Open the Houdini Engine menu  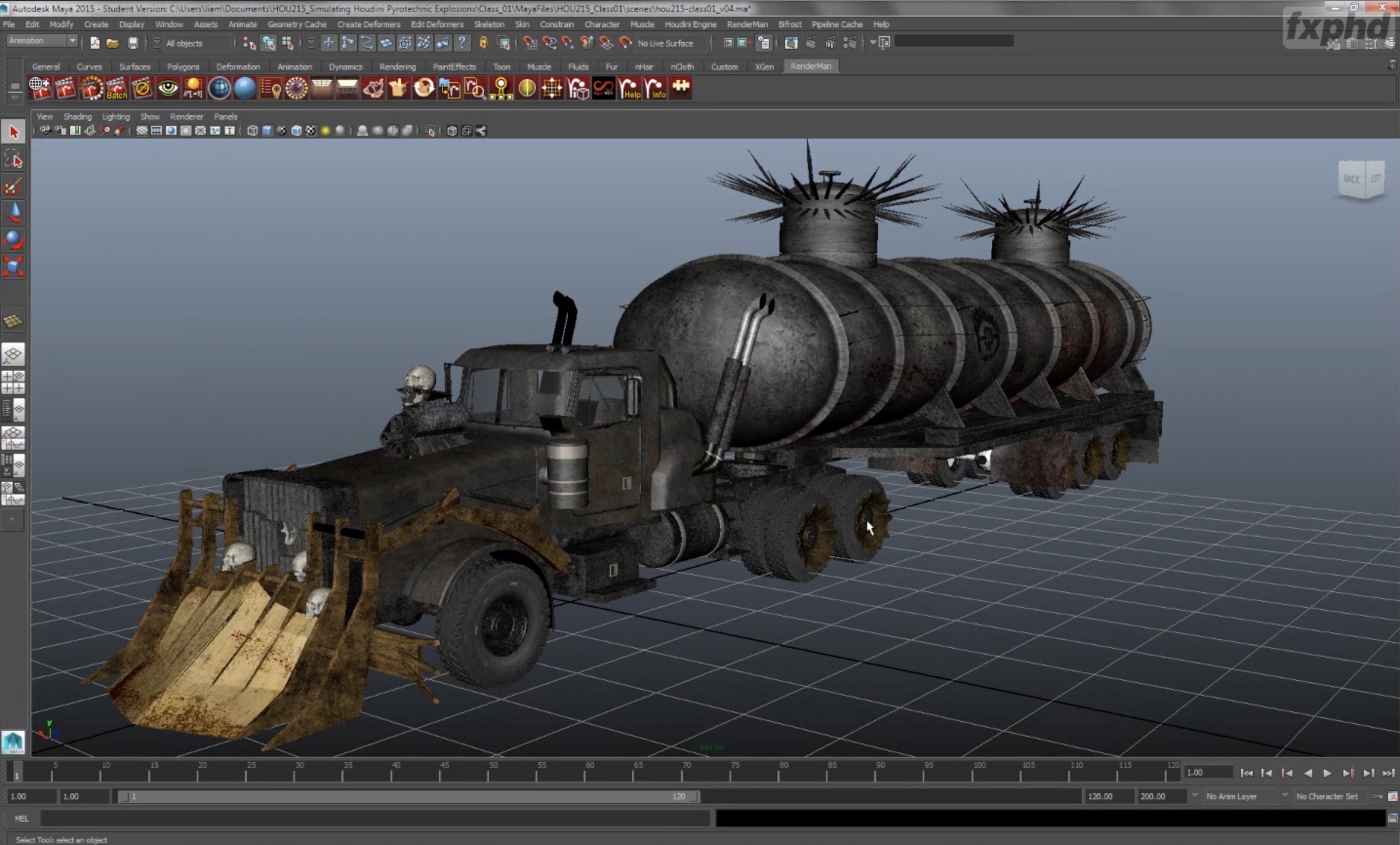[x=690, y=24]
